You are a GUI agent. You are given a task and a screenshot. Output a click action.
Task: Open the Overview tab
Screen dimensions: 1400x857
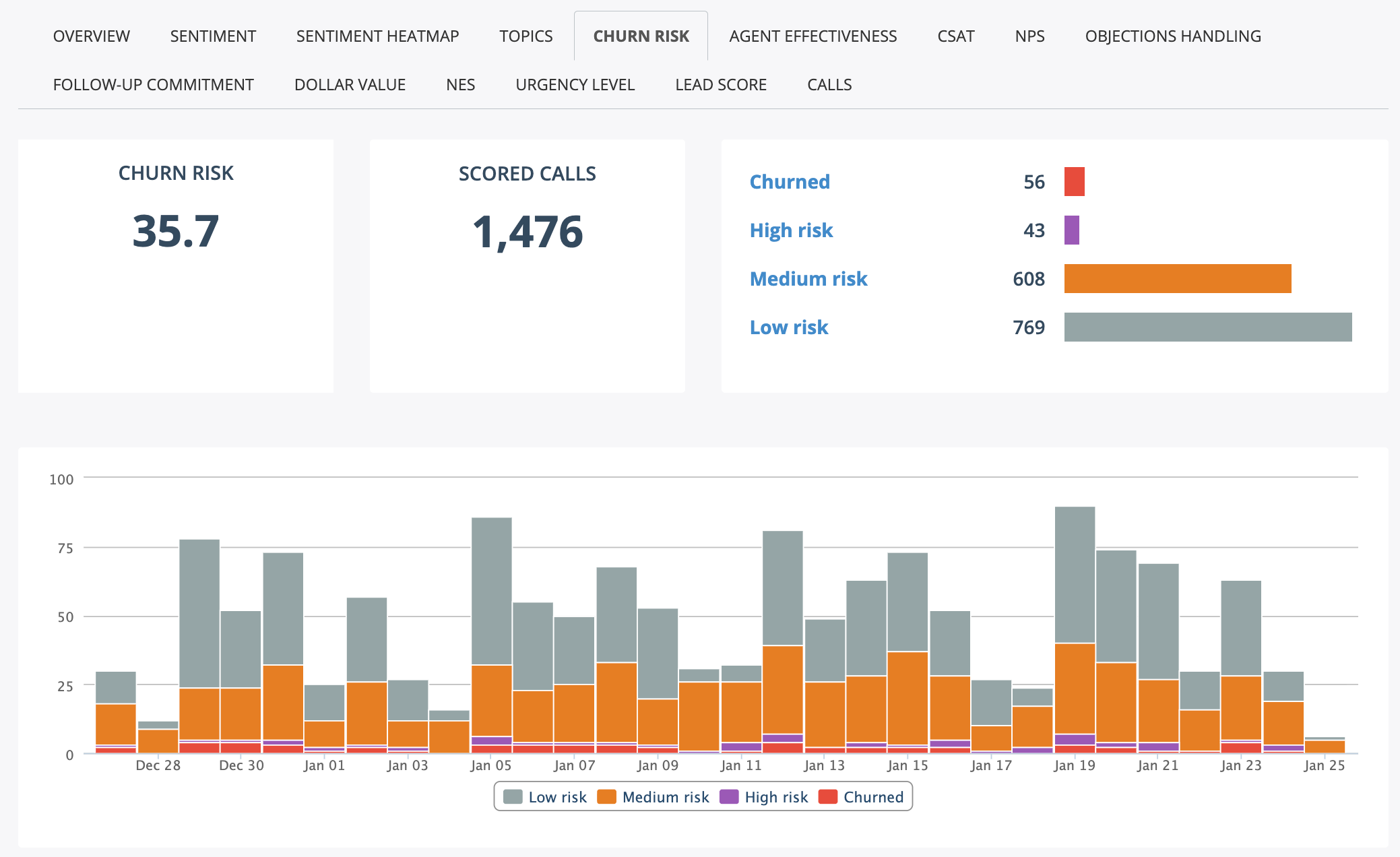coord(92,36)
